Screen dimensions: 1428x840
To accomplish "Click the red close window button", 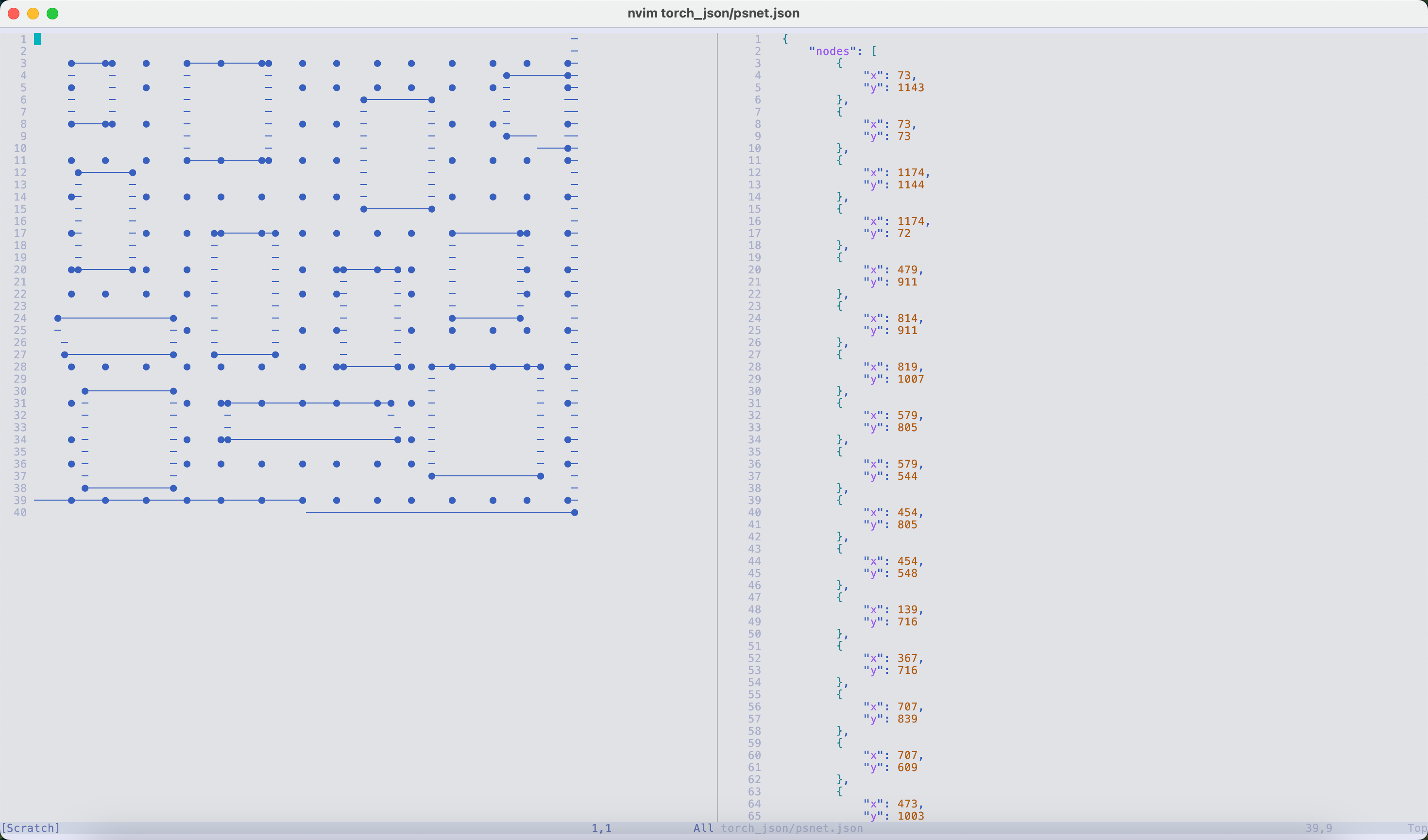I will coord(14,14).
